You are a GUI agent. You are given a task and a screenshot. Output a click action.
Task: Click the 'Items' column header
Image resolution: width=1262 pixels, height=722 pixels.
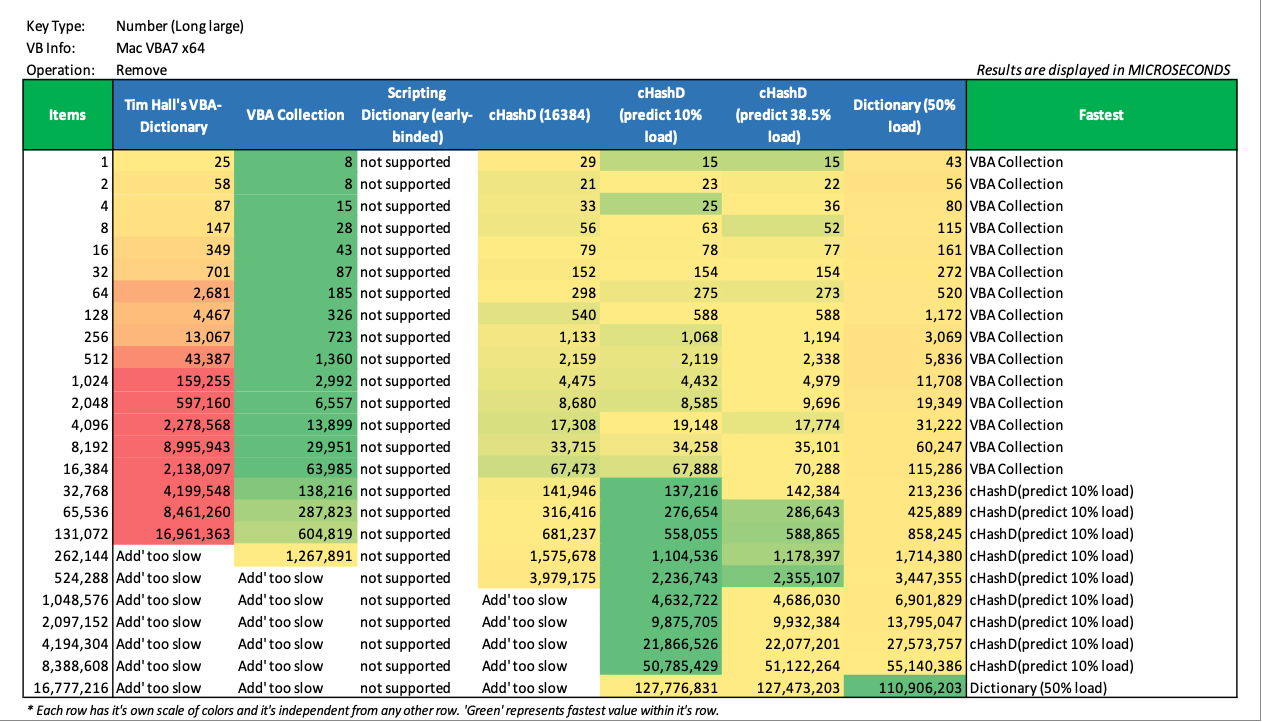(68, 115)
